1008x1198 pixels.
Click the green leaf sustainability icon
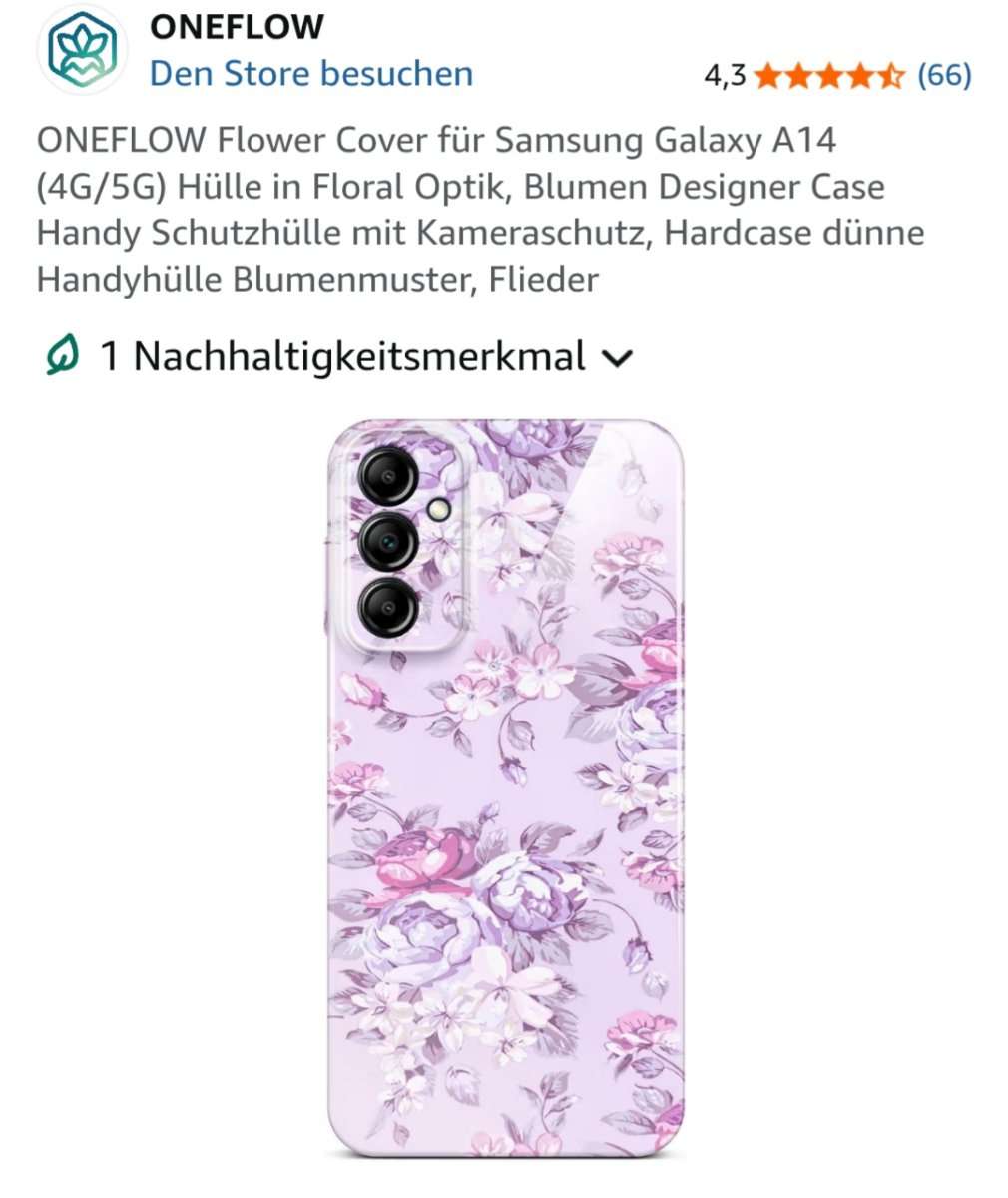[x=62, y=355]
